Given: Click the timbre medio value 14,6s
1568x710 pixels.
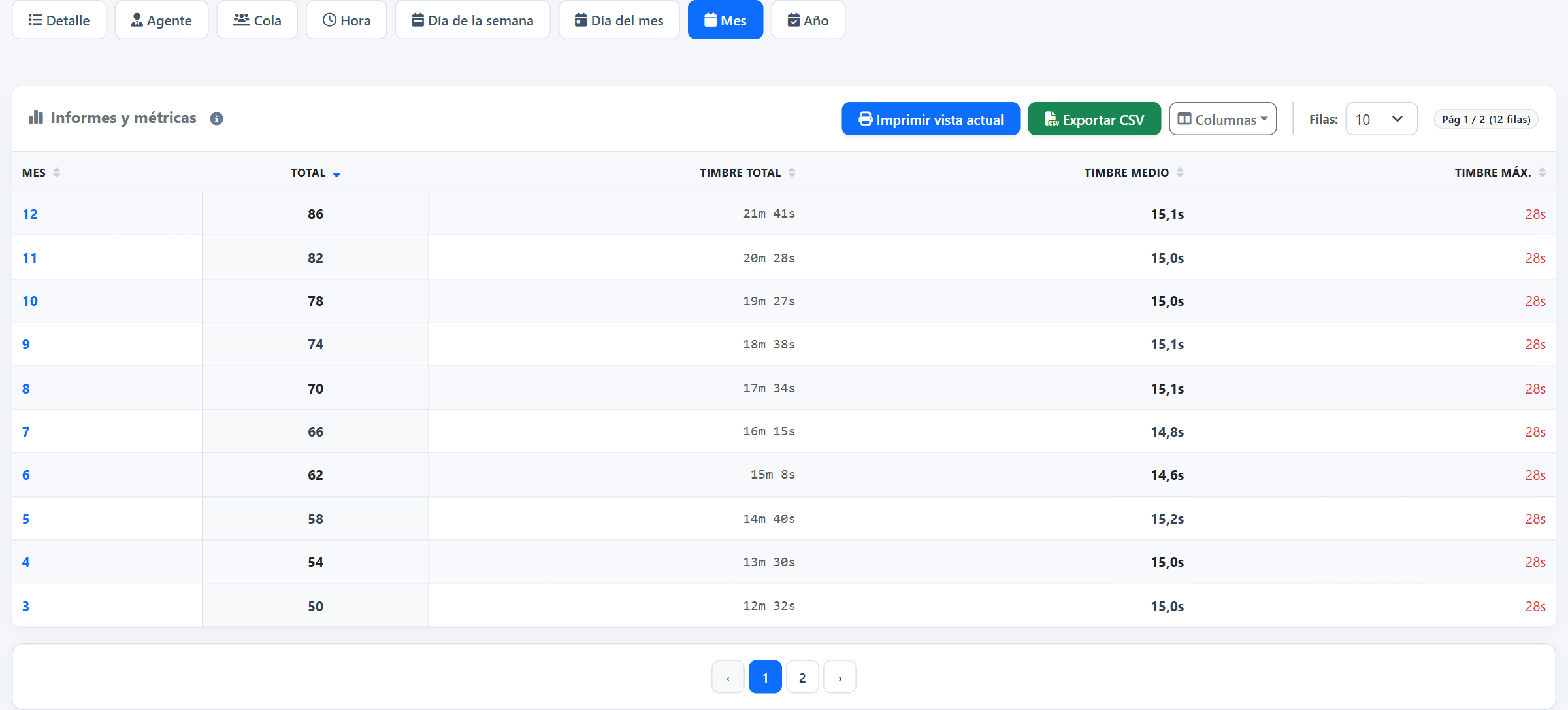Looking at the screenshot, I should [1168, 475].
